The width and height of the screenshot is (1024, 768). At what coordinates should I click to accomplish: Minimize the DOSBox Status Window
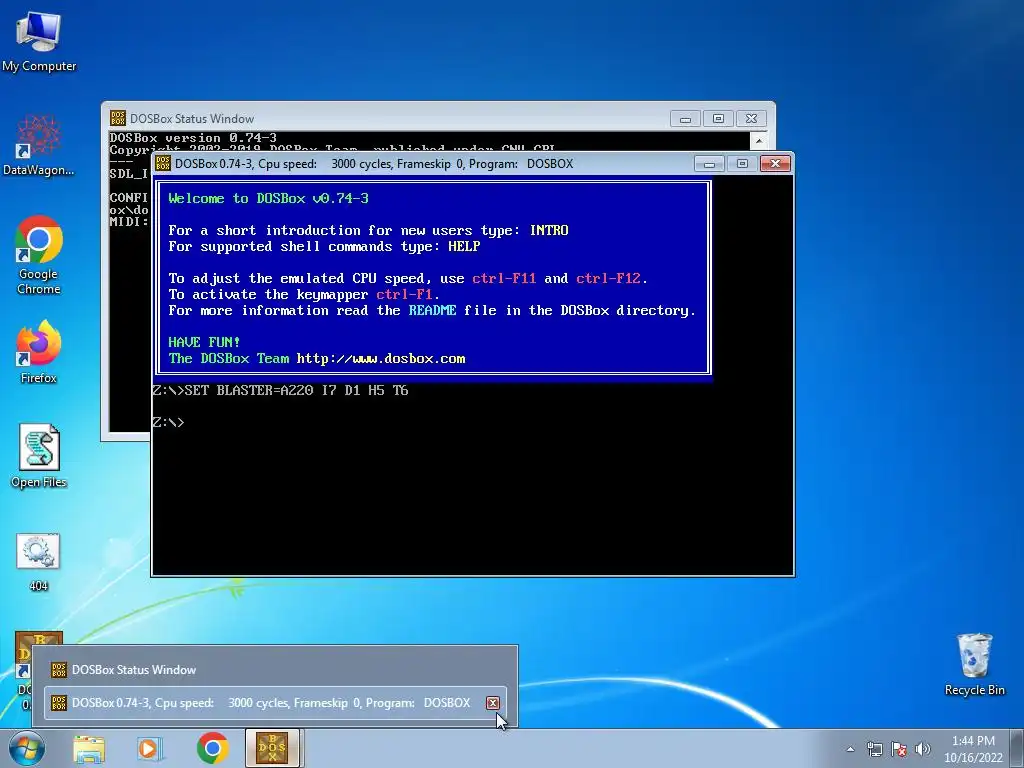click(x=685, y=119)
